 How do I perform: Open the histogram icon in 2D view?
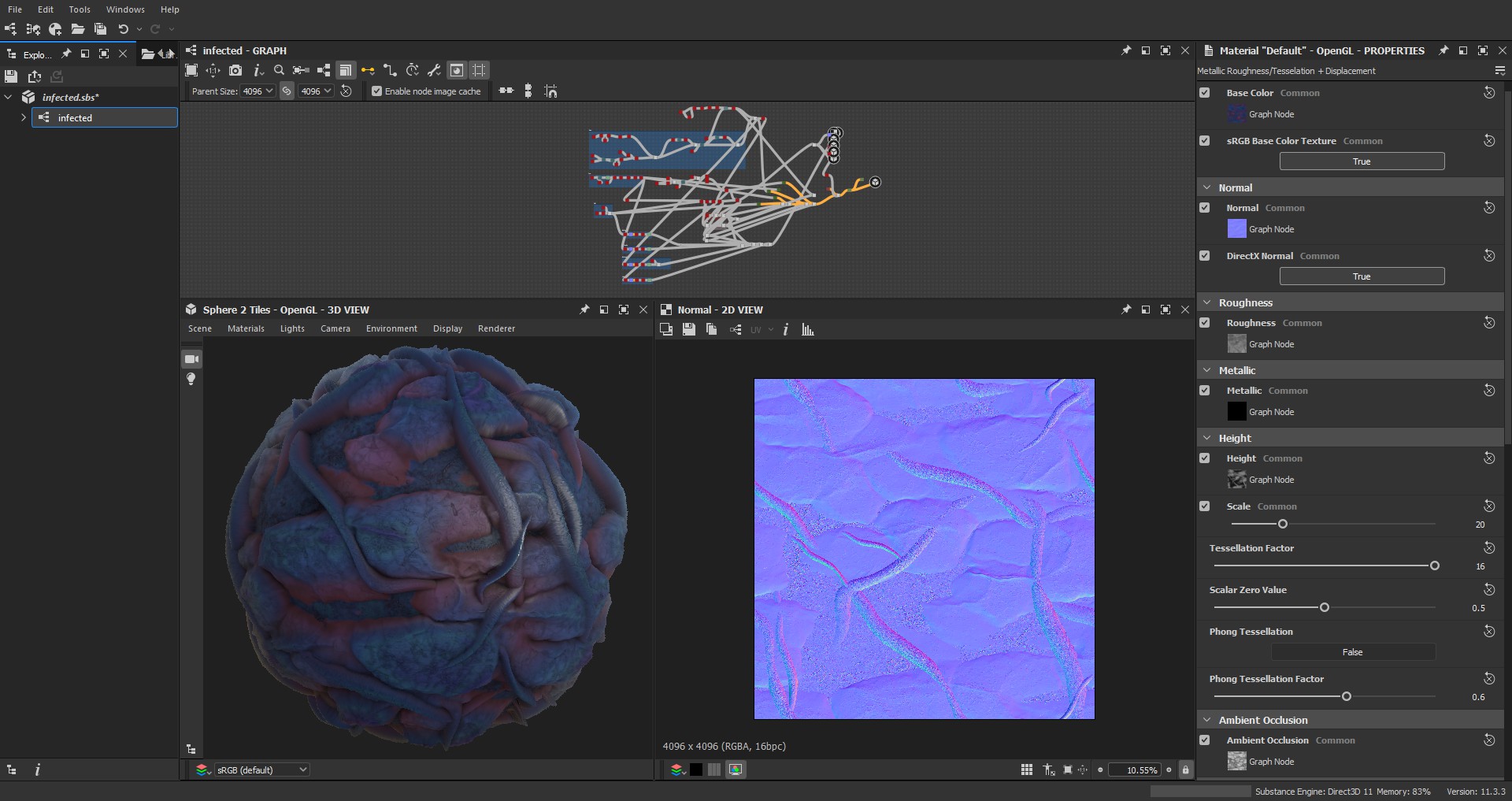click(x=807, y=329)
